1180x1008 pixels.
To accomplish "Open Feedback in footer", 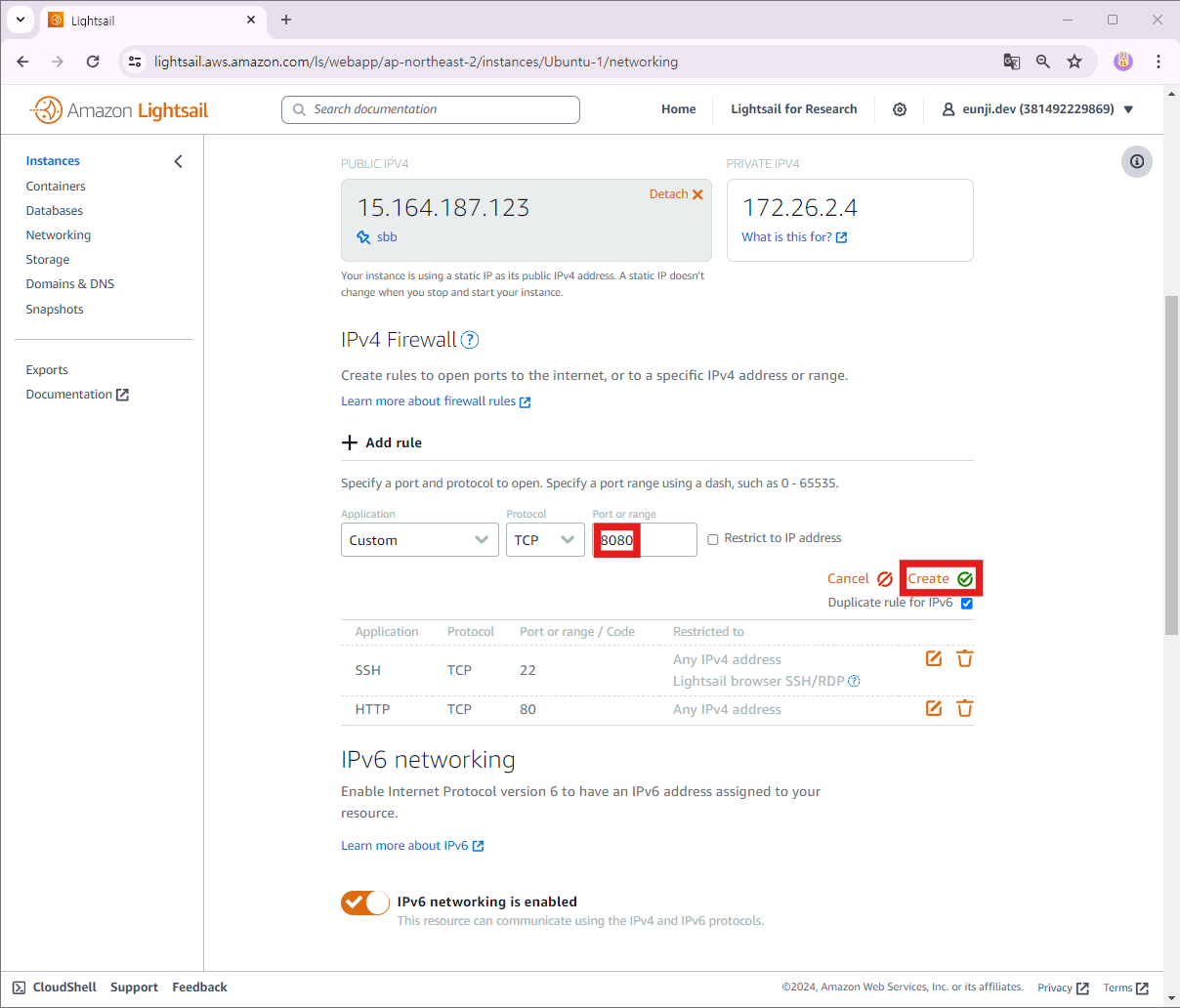I will click(x=199, y=987).
